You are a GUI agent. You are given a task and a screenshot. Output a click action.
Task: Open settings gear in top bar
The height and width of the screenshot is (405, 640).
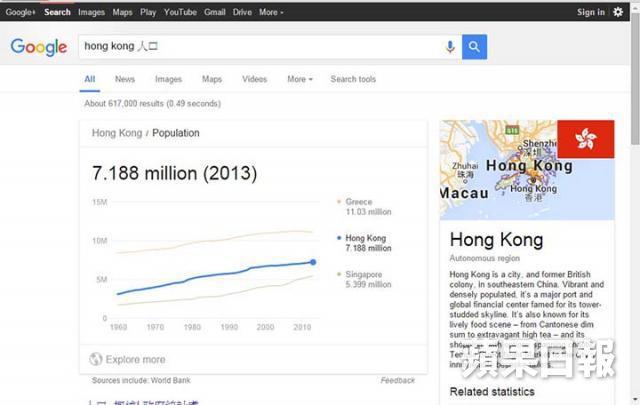[x=618, y=12]
